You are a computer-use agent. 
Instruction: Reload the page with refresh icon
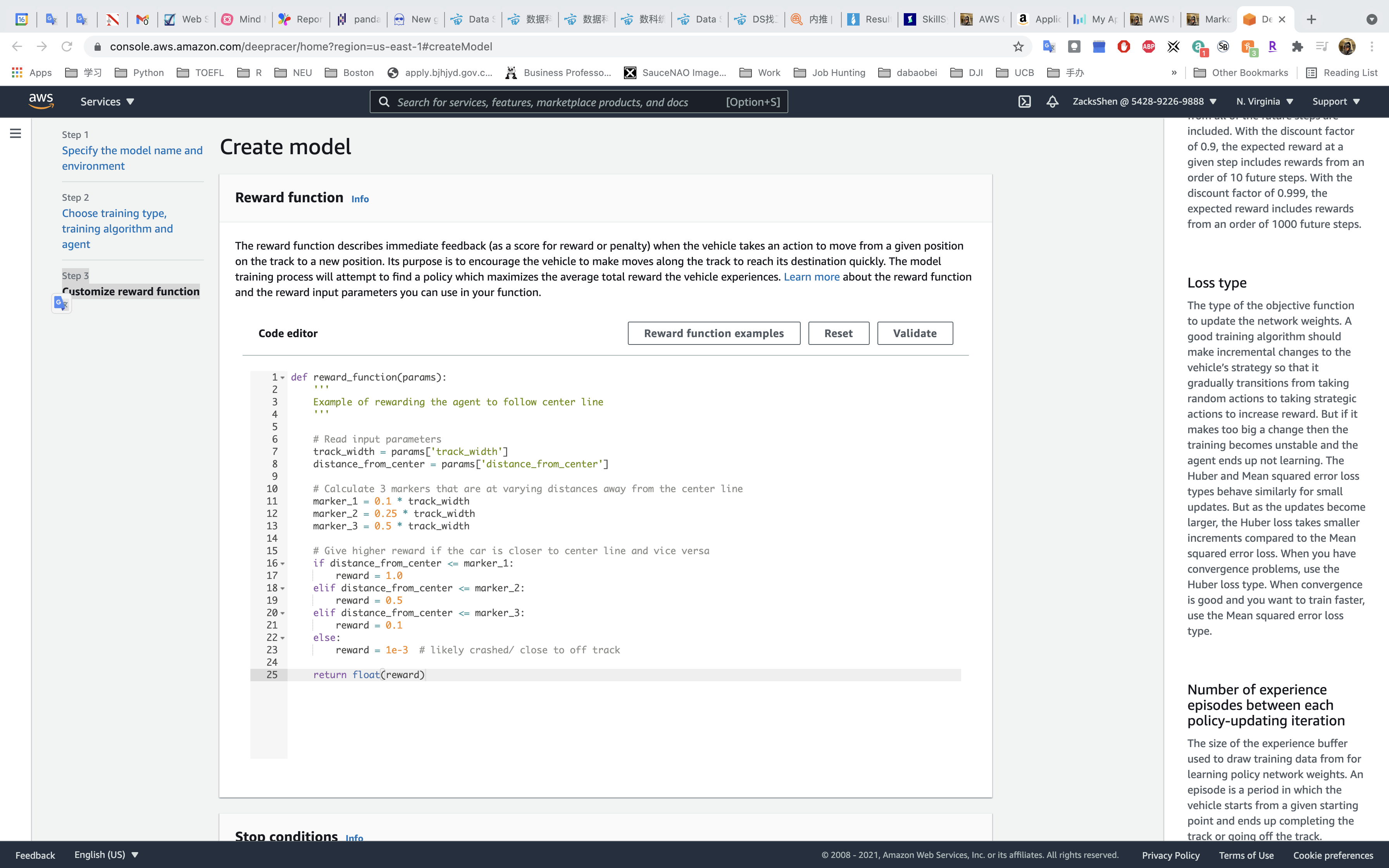coord(67,46)
